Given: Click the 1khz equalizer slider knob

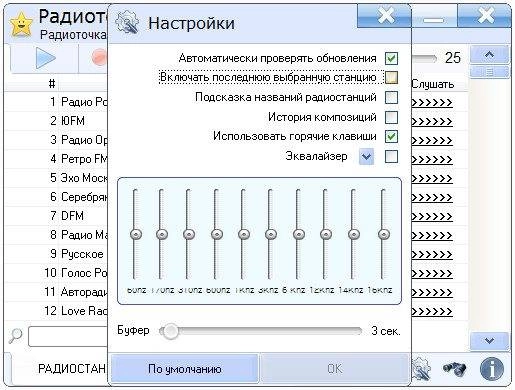Looking at the screenshot, I should pos(244,234).
